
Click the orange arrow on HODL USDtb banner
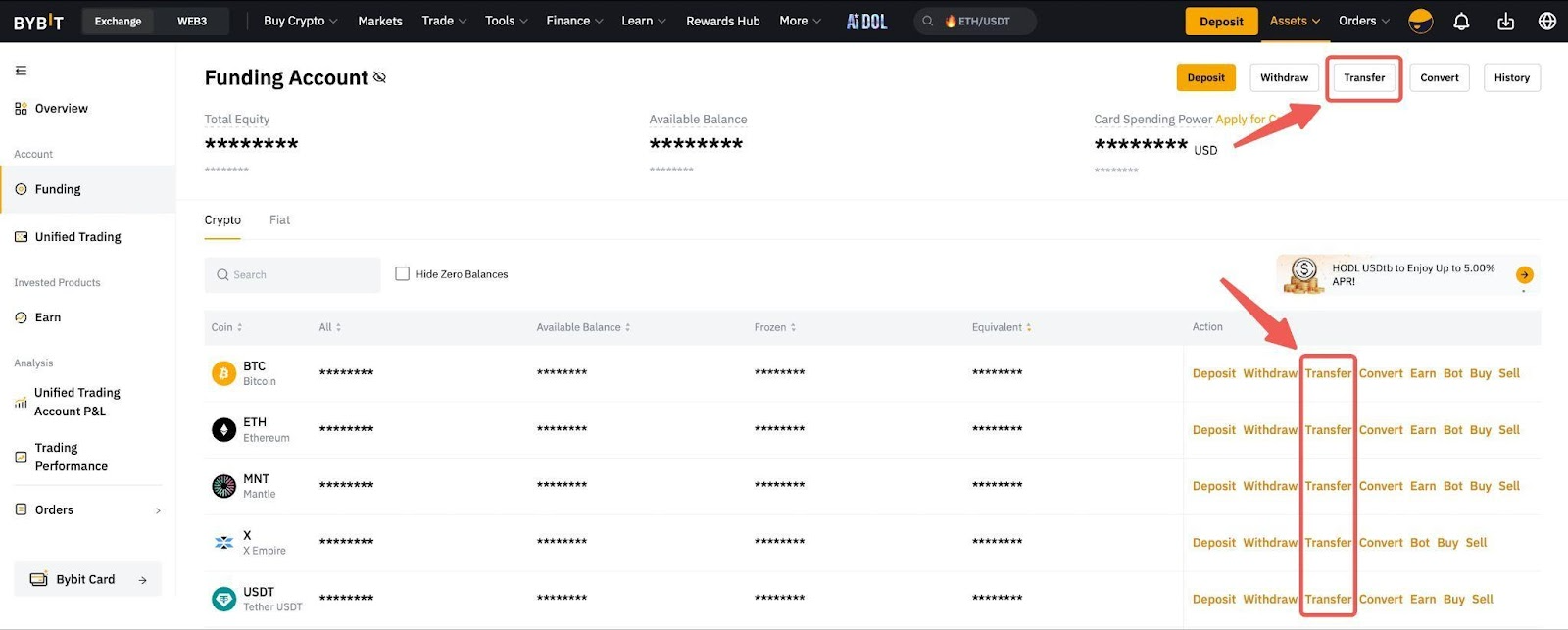pos(1524,275)
